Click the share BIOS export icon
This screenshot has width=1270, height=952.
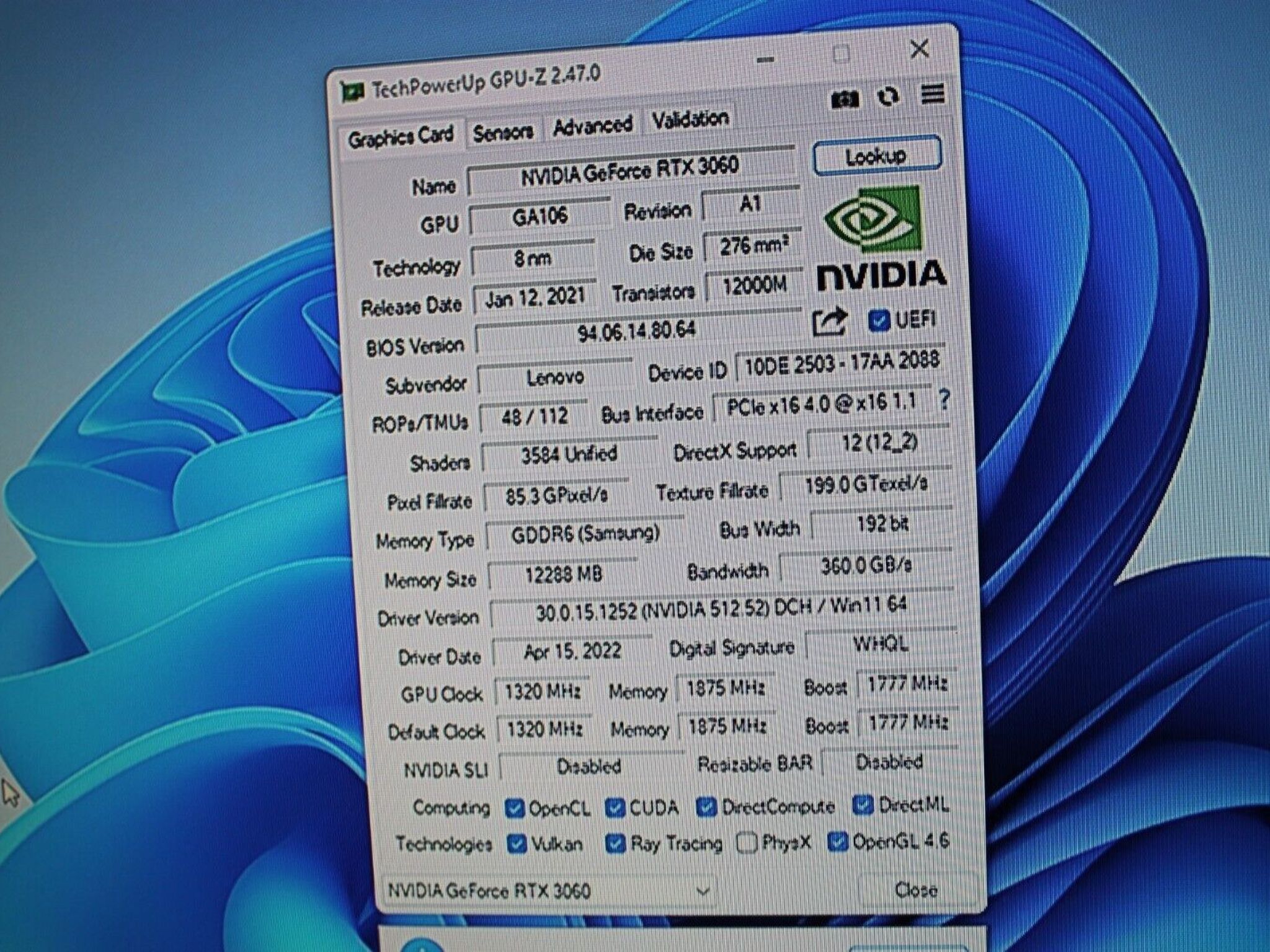[x=830, y=322]
